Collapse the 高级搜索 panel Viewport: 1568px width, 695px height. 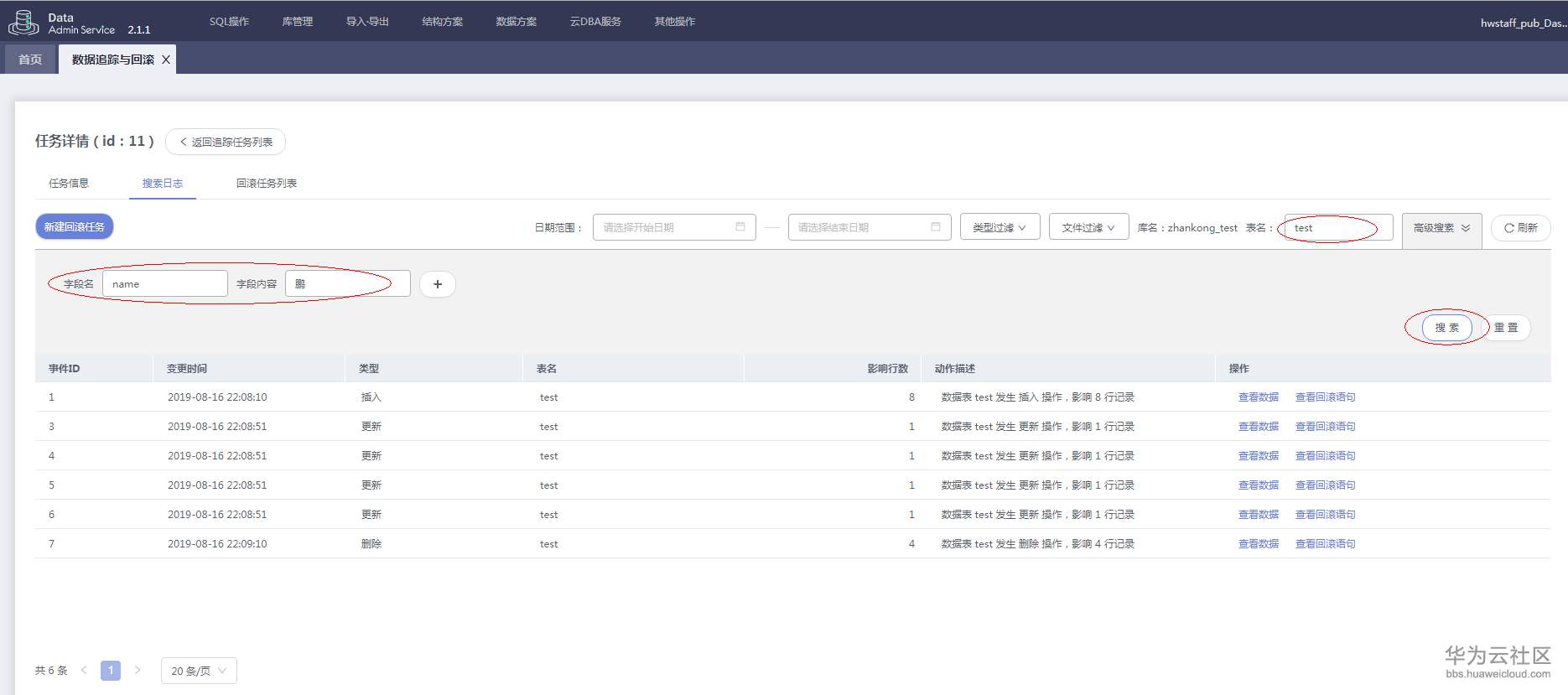pyautogui.click(x=1441, y=228)
